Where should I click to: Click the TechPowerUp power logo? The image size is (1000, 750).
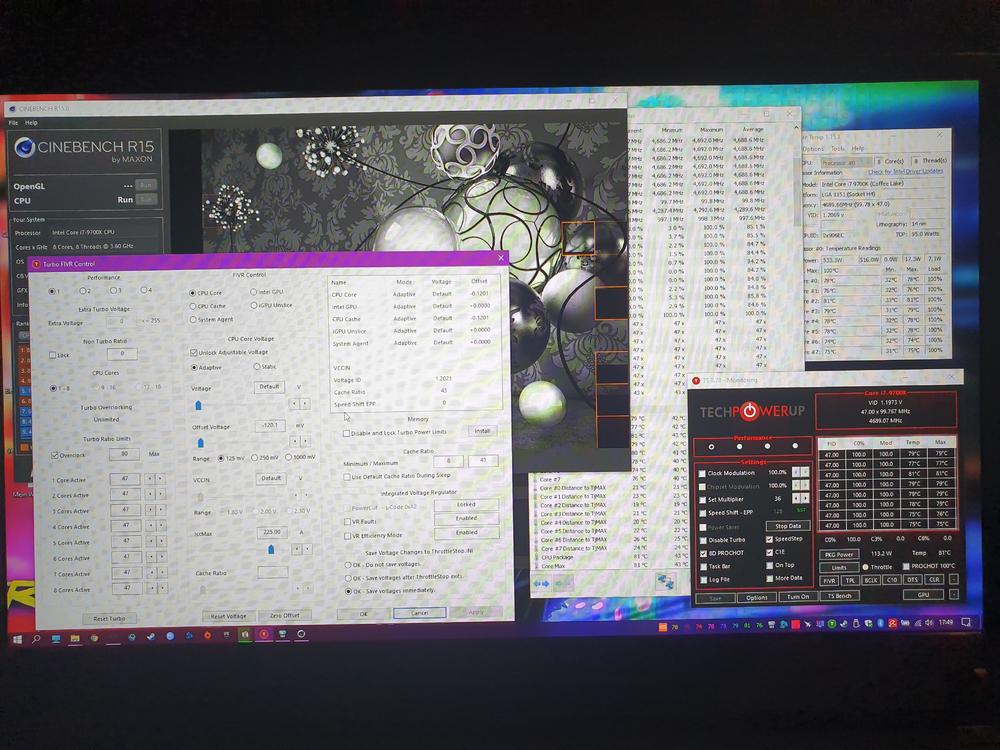[x=748, y=413]
